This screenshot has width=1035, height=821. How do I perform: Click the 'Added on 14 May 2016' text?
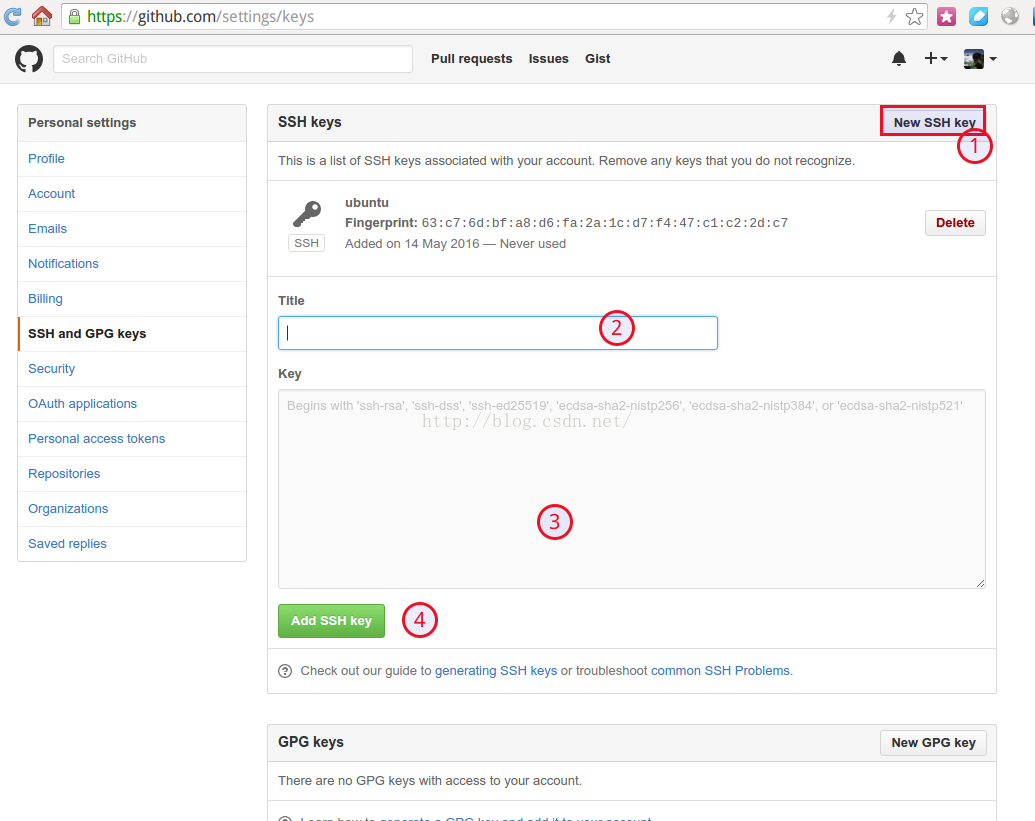(x=412, y=244)
